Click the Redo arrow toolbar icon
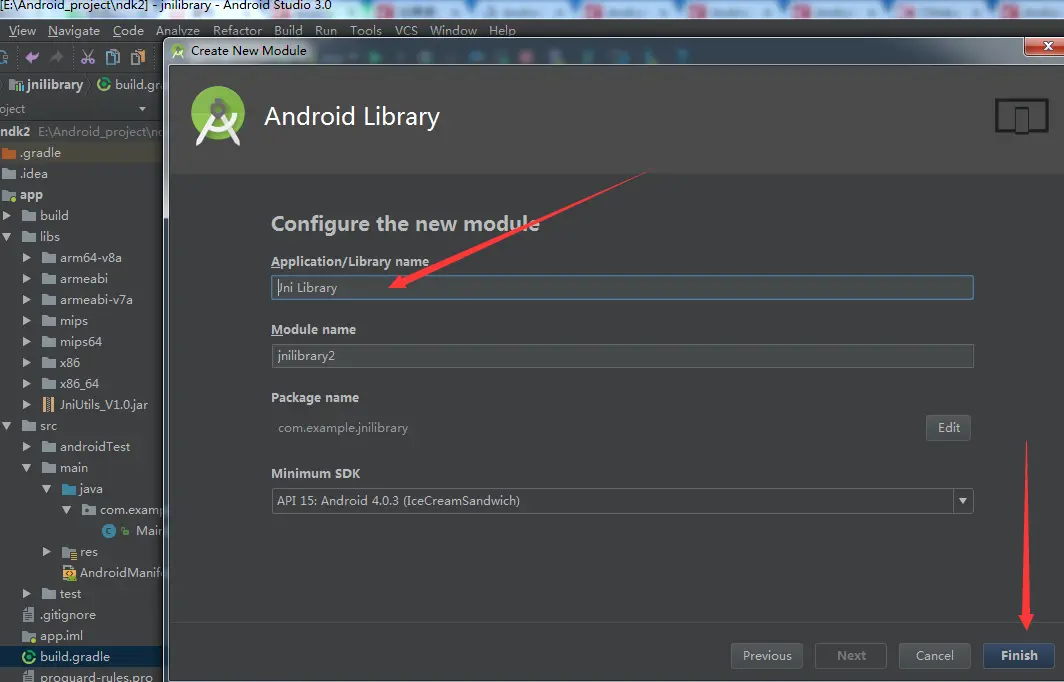The width and height of the screenshot is (1064, 682). (57, 57)
